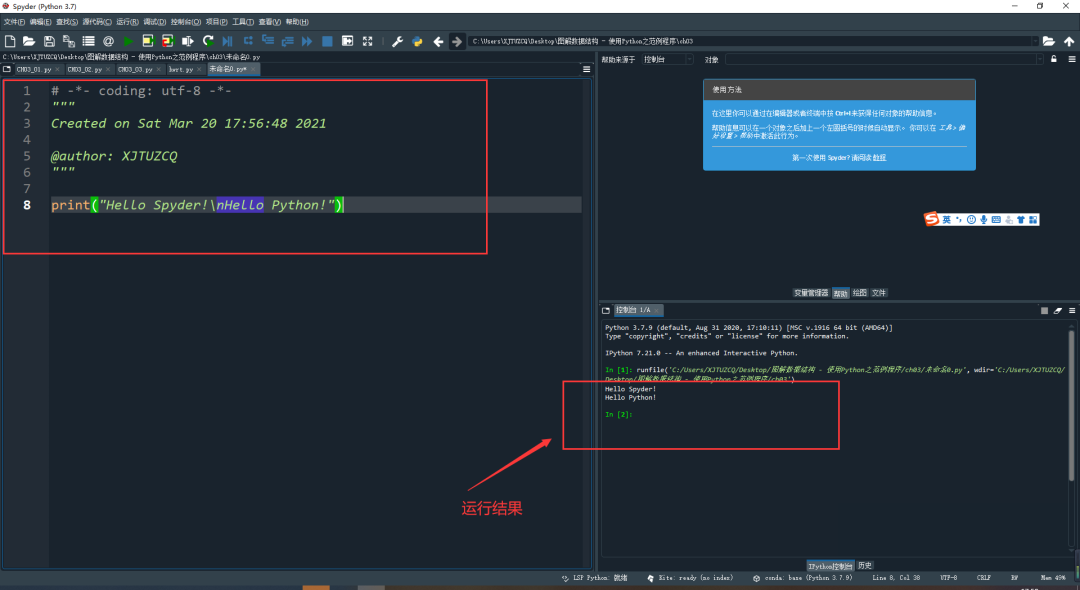
Task: Open the 查看 View menu
Action: [x=269, y=22]
